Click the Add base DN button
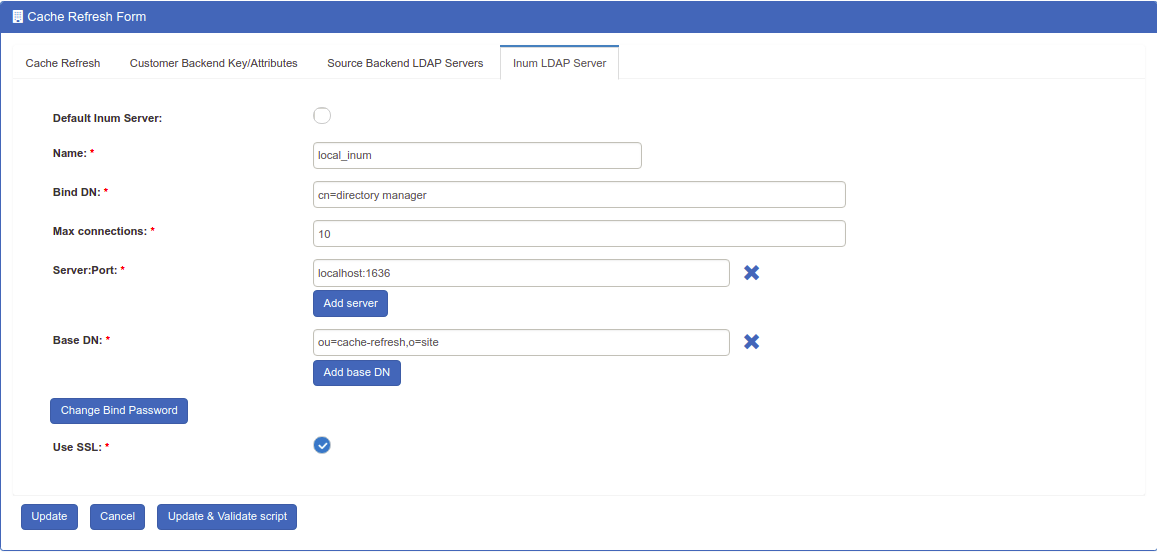Image resolution: width=1157 pixels, height=552 pixels. (x=357, y=373)
